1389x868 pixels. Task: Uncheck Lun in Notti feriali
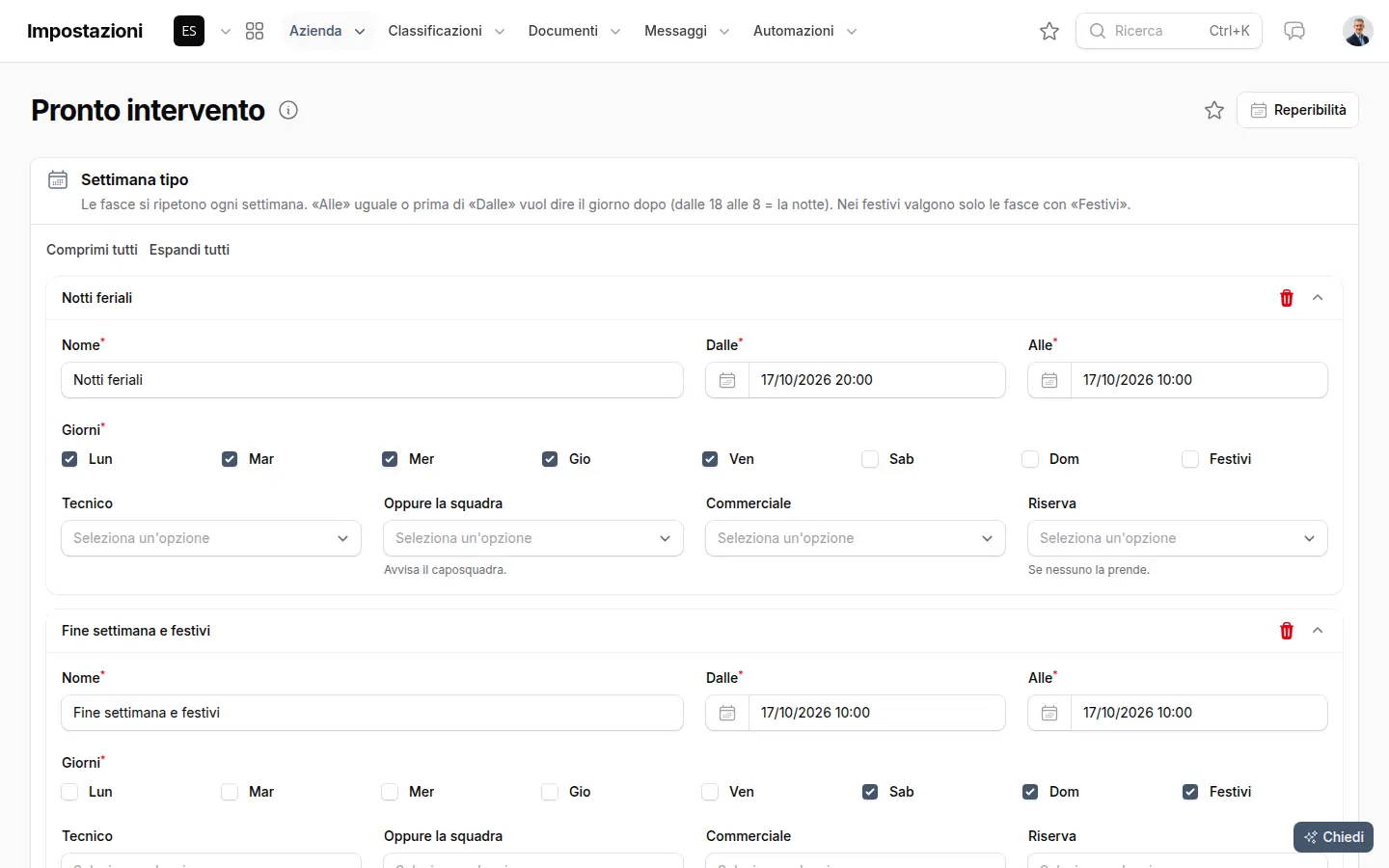[x=69, y=459]
